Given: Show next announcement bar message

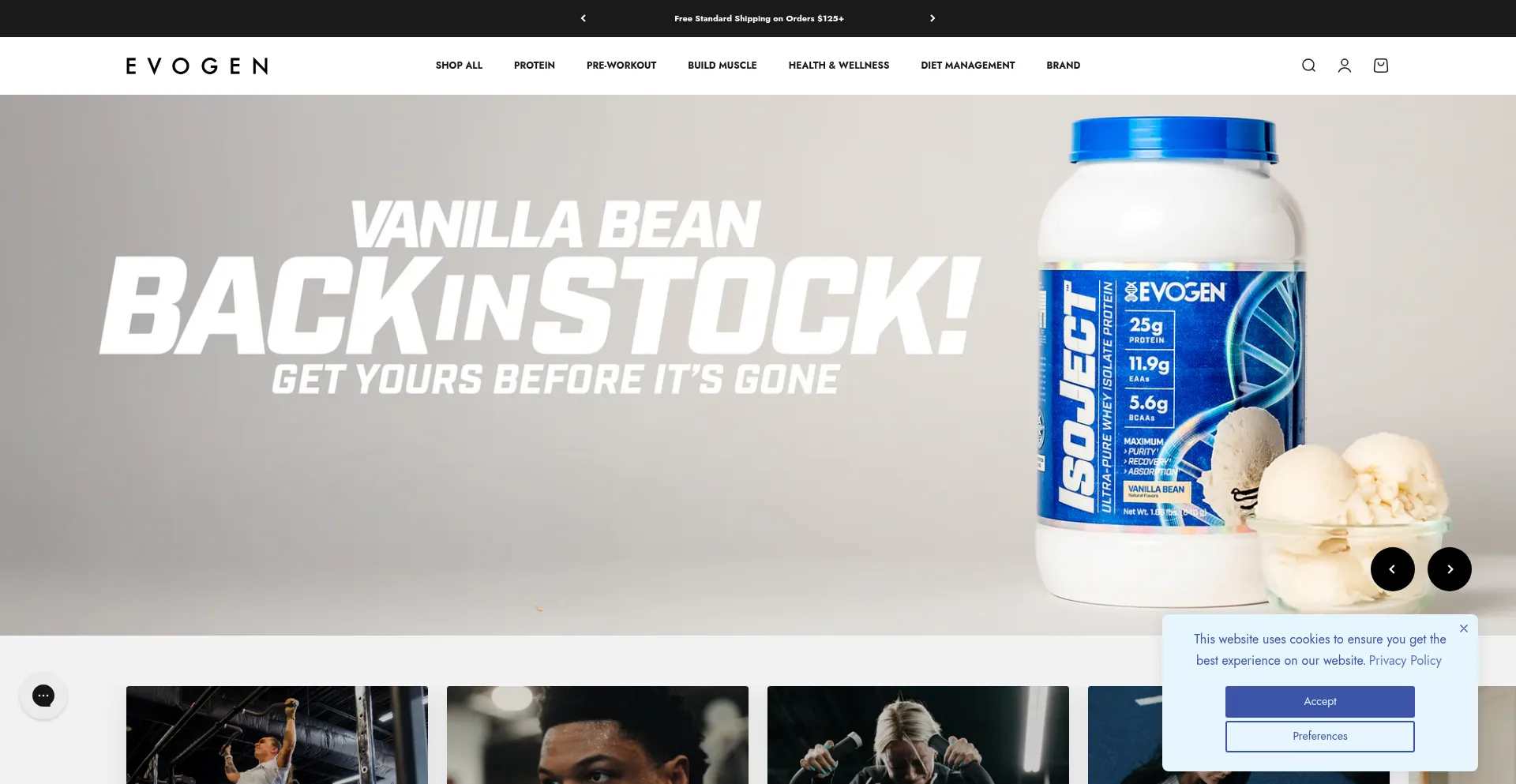Looking at the screenshot, I should coord(932,18).
